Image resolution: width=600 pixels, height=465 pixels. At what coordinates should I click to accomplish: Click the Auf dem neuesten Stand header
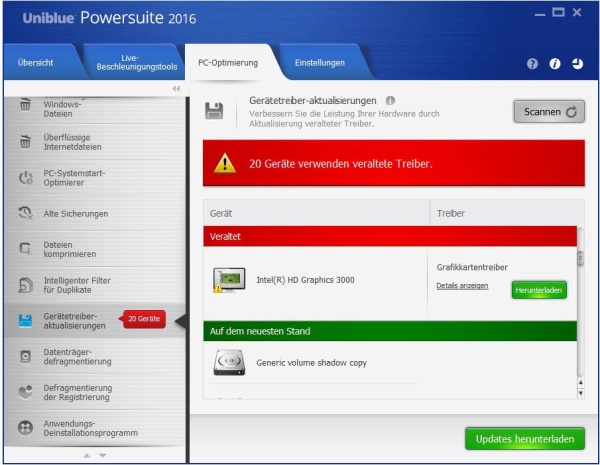[x=390, y=331]
